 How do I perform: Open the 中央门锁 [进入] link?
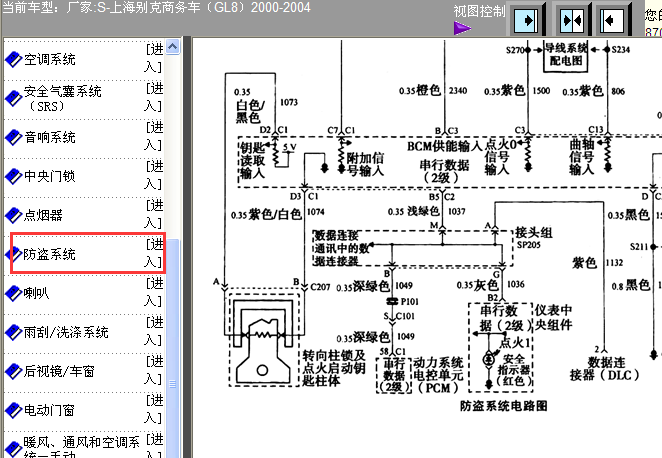[154, 175]
